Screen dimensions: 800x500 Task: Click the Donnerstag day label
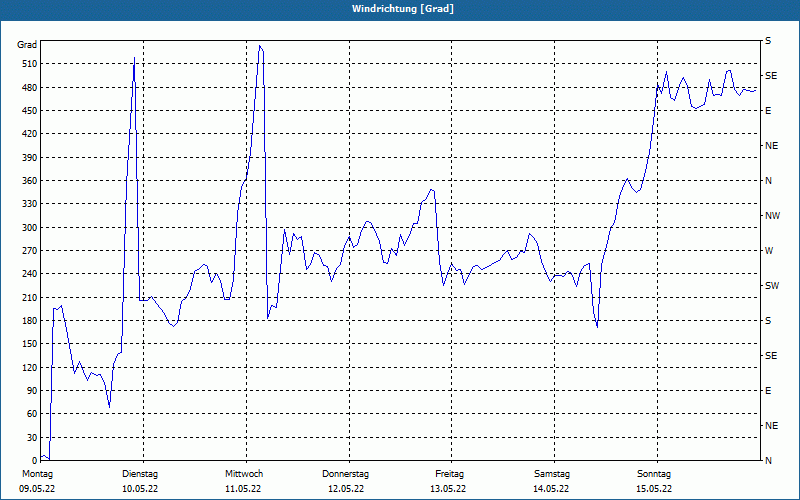click(345, 474)
